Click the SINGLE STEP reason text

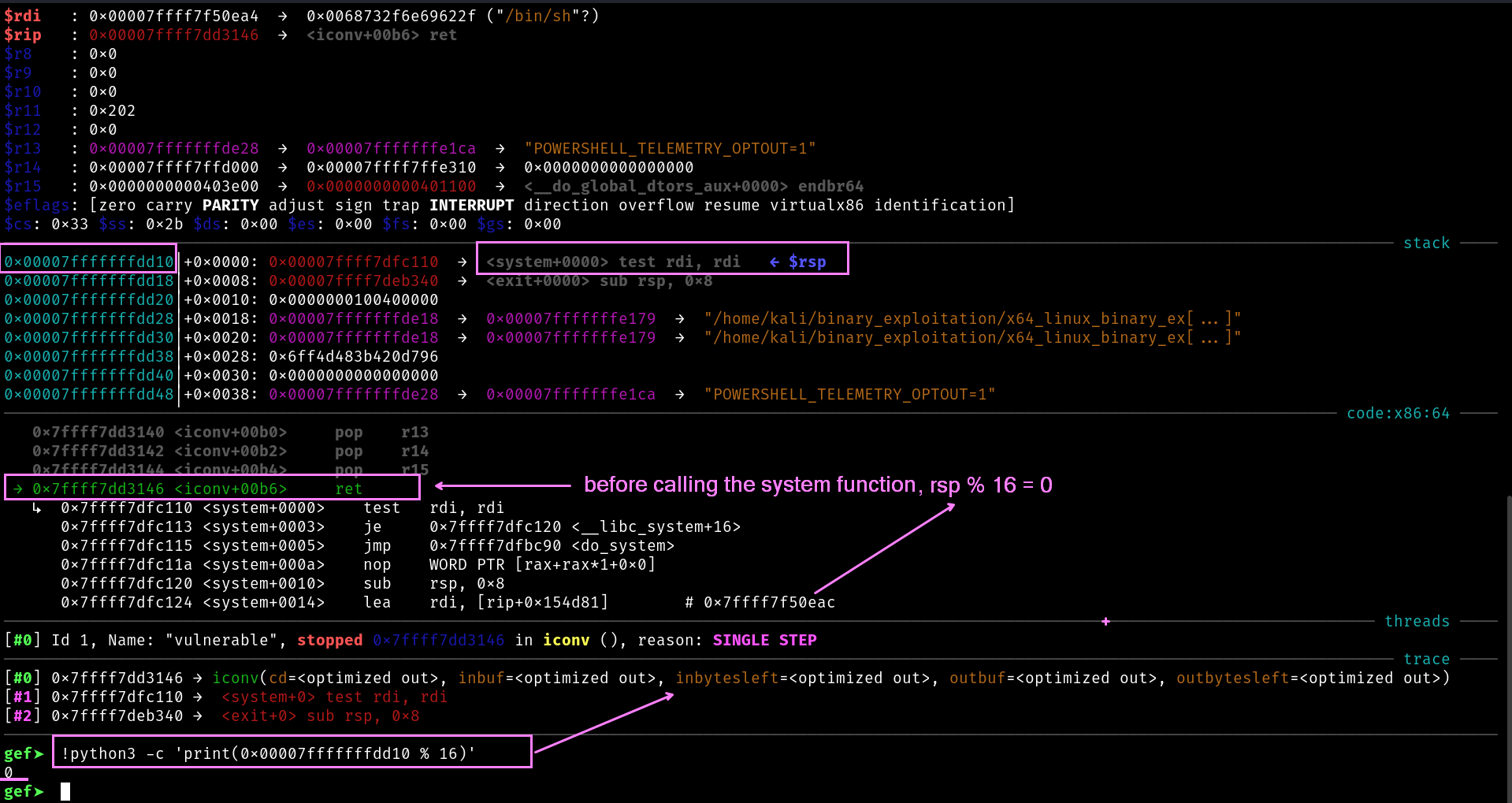pos(764,641)
